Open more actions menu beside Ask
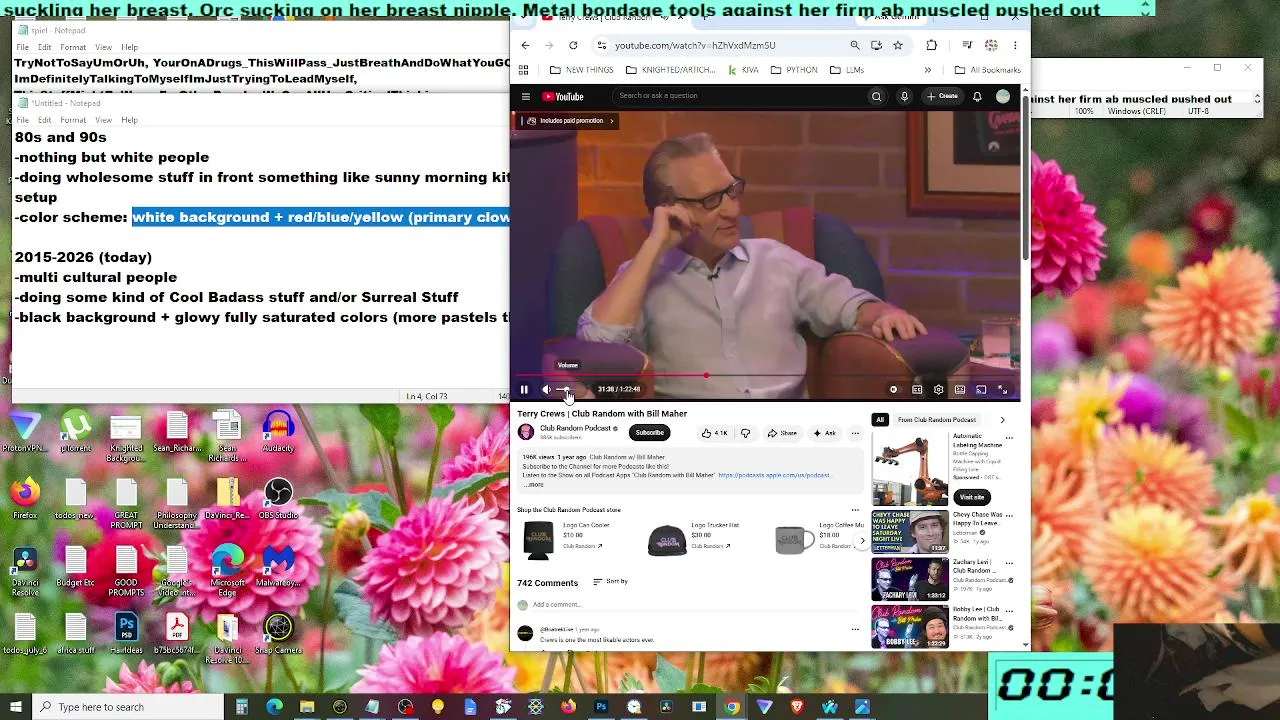Image resolution: width=1280 pixels, height=720 pixels. [855, 433]
